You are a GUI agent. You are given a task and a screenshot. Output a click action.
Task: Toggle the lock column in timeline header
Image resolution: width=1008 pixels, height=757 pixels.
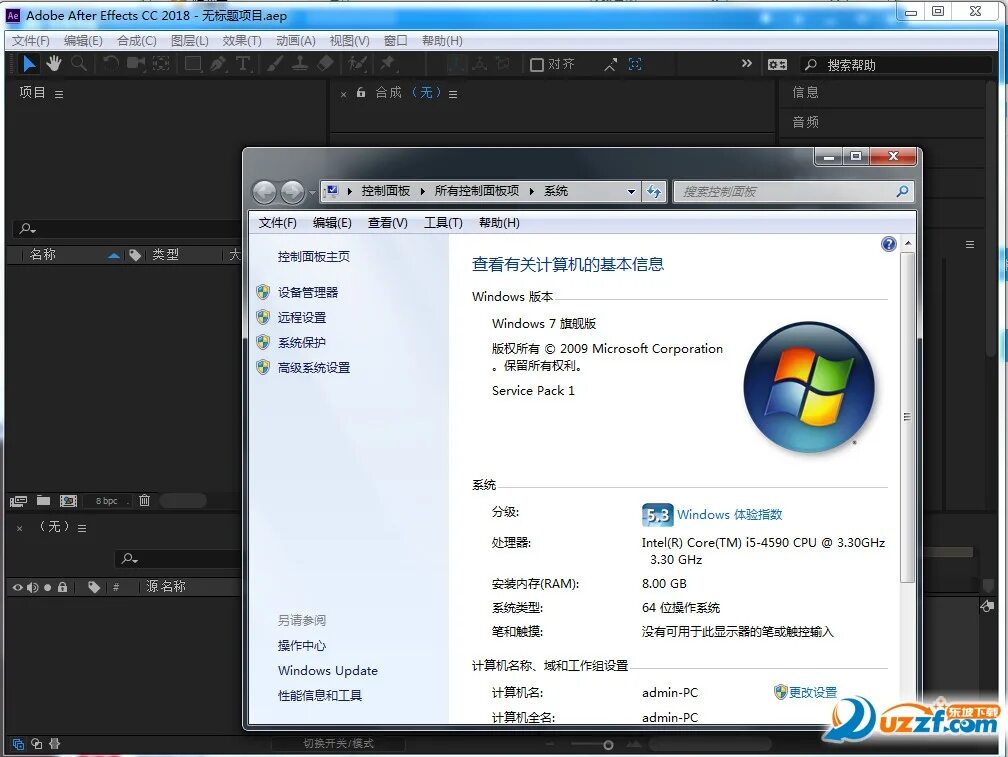click(x=62, y=587)
